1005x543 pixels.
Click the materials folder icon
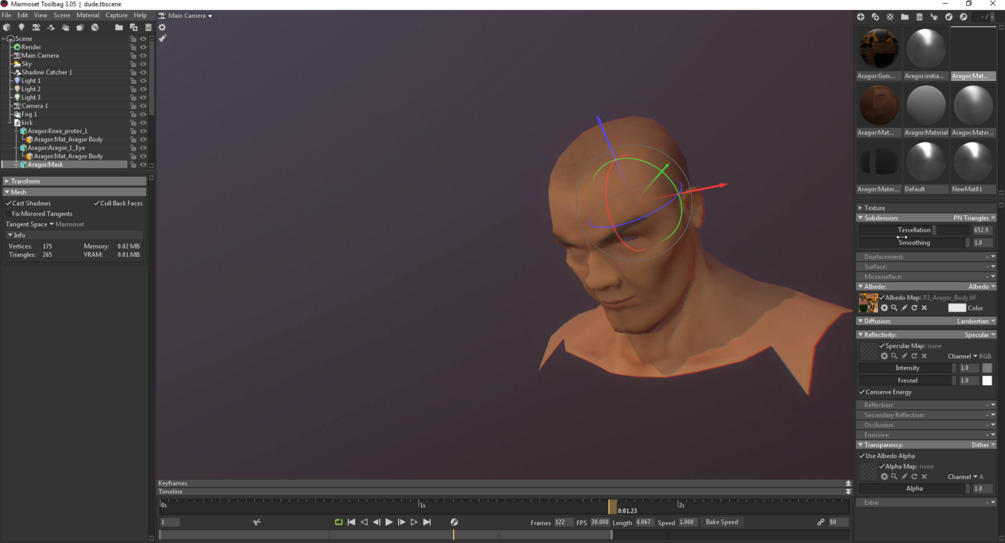904,17
